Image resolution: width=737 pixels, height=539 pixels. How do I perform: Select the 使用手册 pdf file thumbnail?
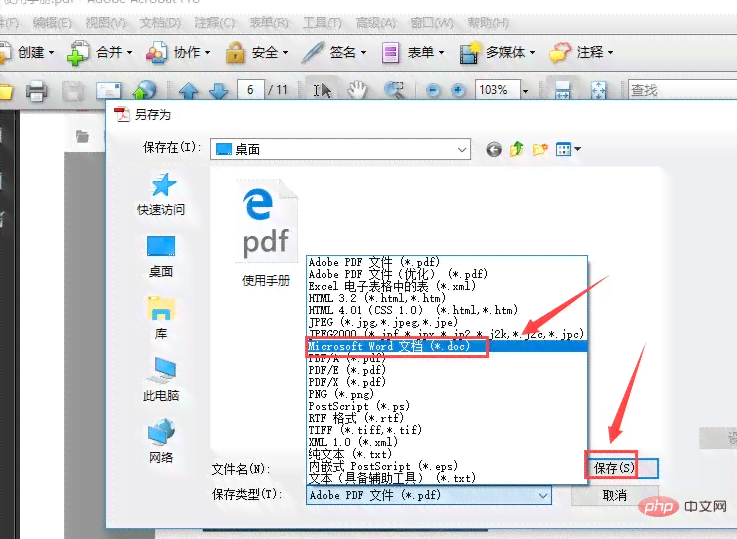pyautogui.click(x=266, y=233)
